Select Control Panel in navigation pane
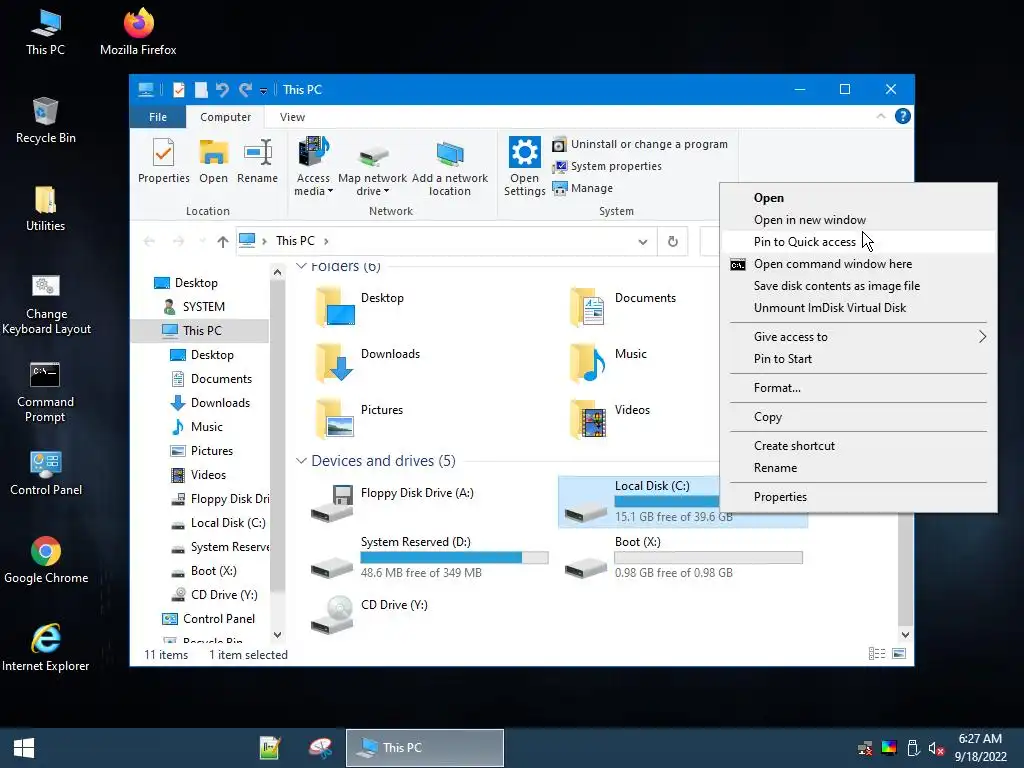 209,619
